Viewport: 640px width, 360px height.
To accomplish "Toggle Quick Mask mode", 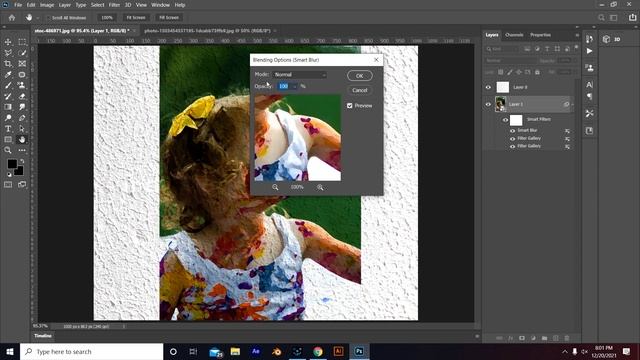I will (x=8, y=184).
